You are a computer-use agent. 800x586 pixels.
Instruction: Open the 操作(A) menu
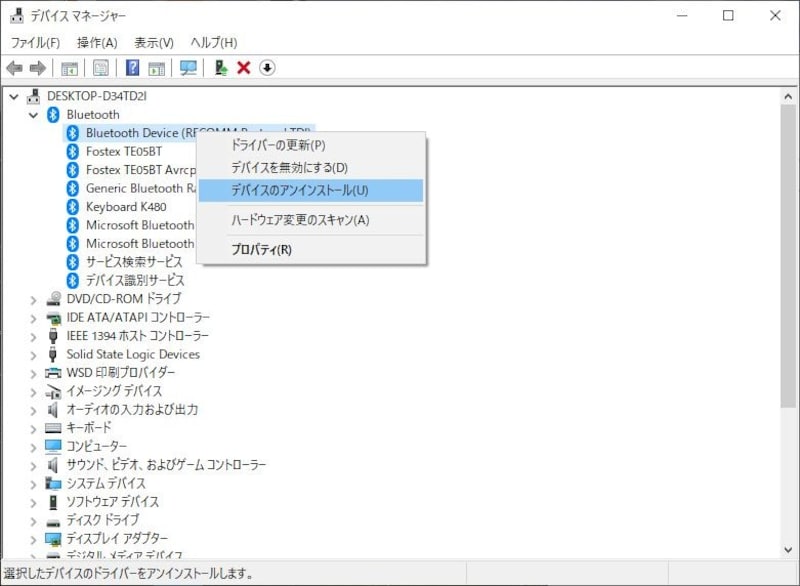(x=97, y=43)
